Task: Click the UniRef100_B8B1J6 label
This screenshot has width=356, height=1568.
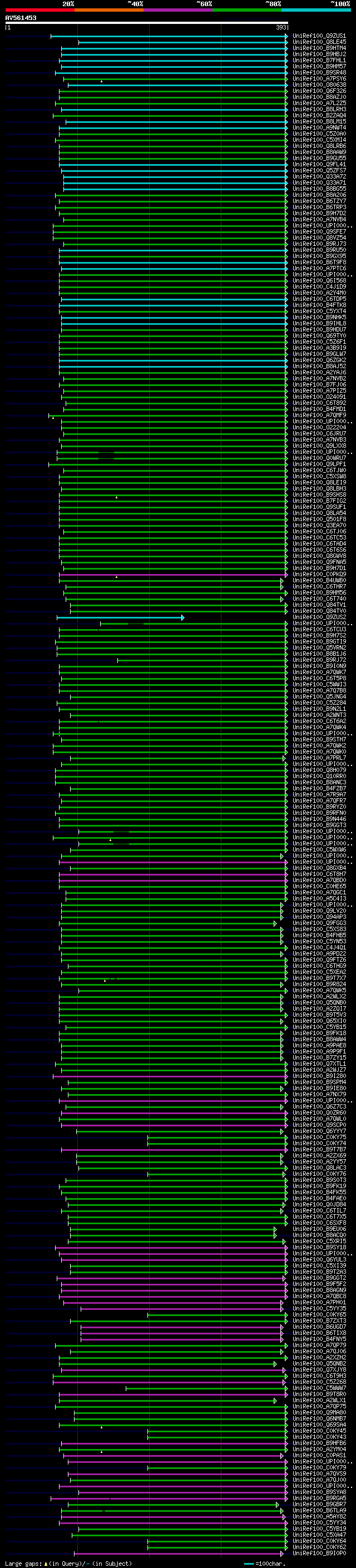Action: click(x=319, y=654)
